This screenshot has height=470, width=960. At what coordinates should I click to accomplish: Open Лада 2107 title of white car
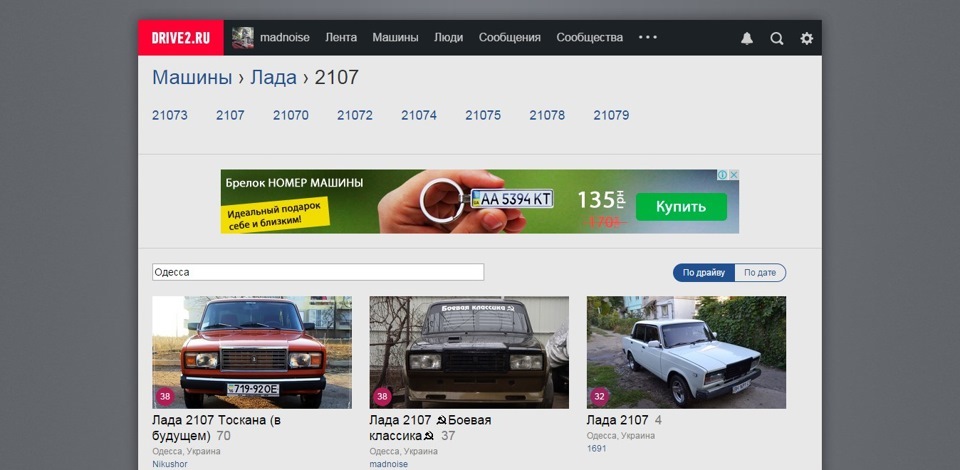617,420
